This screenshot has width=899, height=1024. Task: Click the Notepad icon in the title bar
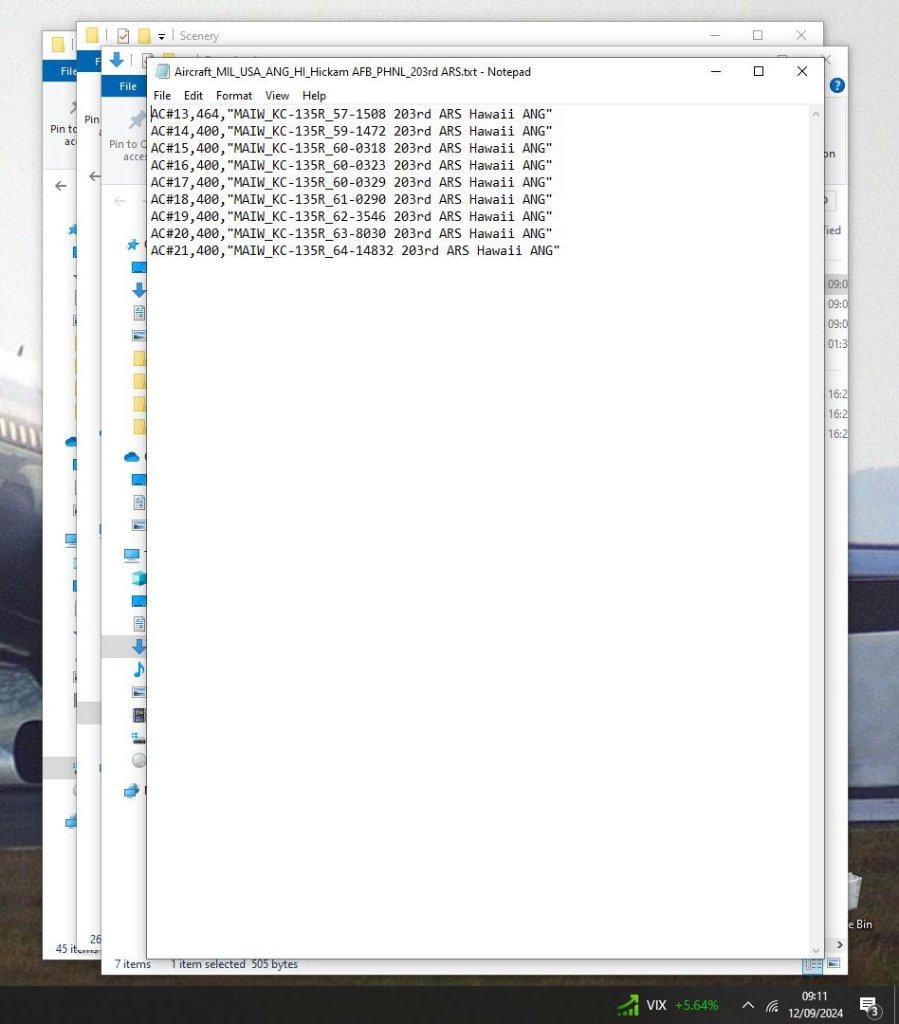click(162, 72)
